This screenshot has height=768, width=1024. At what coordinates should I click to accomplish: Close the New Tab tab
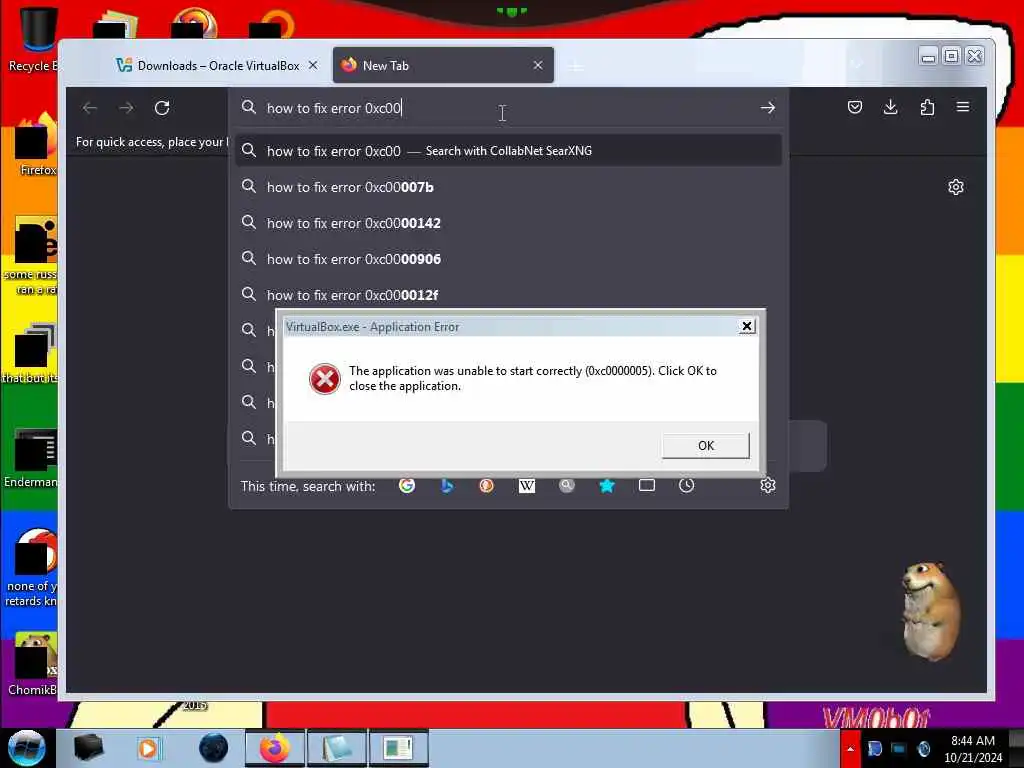point(537,65)
